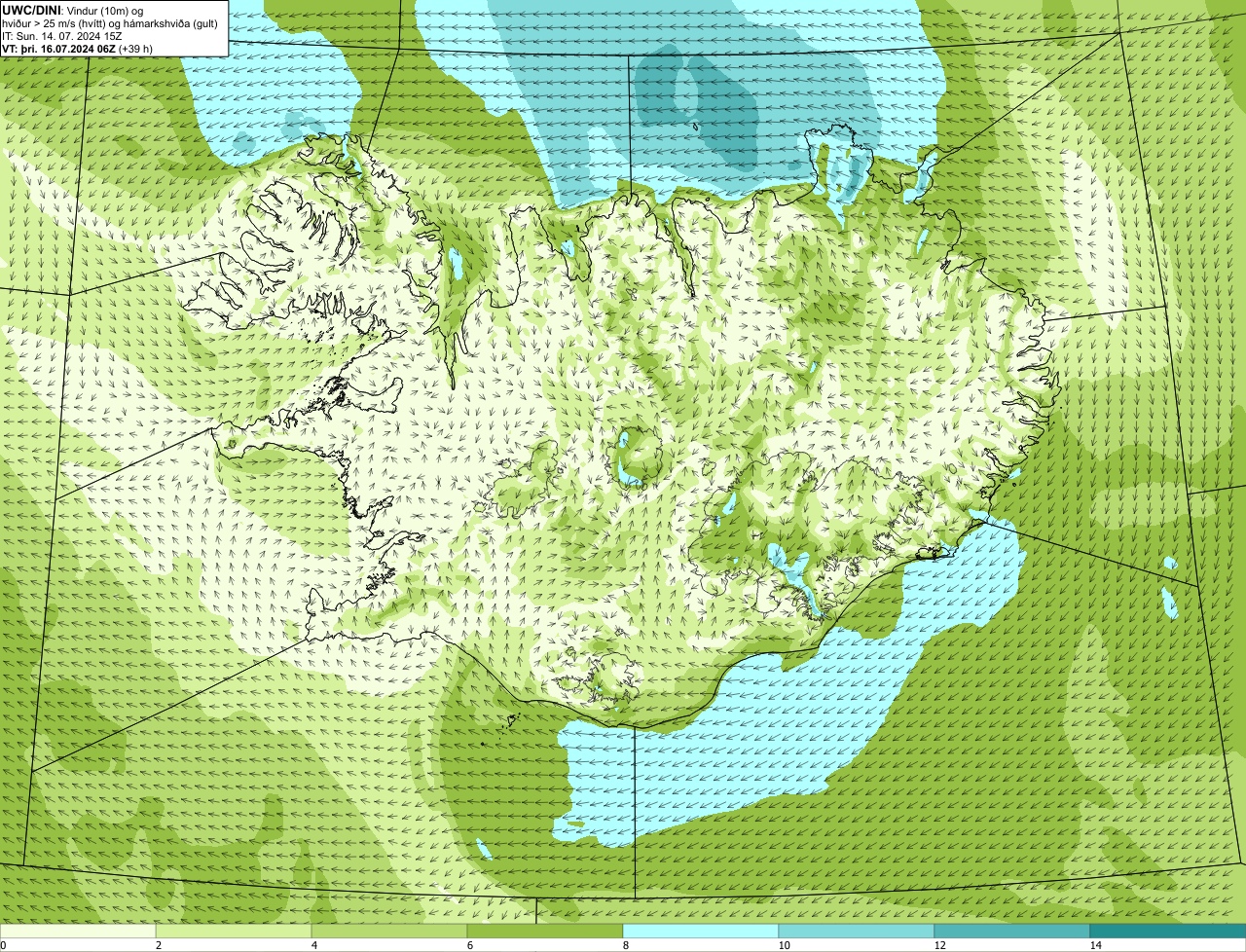Click the 2–4 m/s light green legend swatch
Viewport: 1246px width, 952px height.
pyautogui.click(x=234, y=931)
